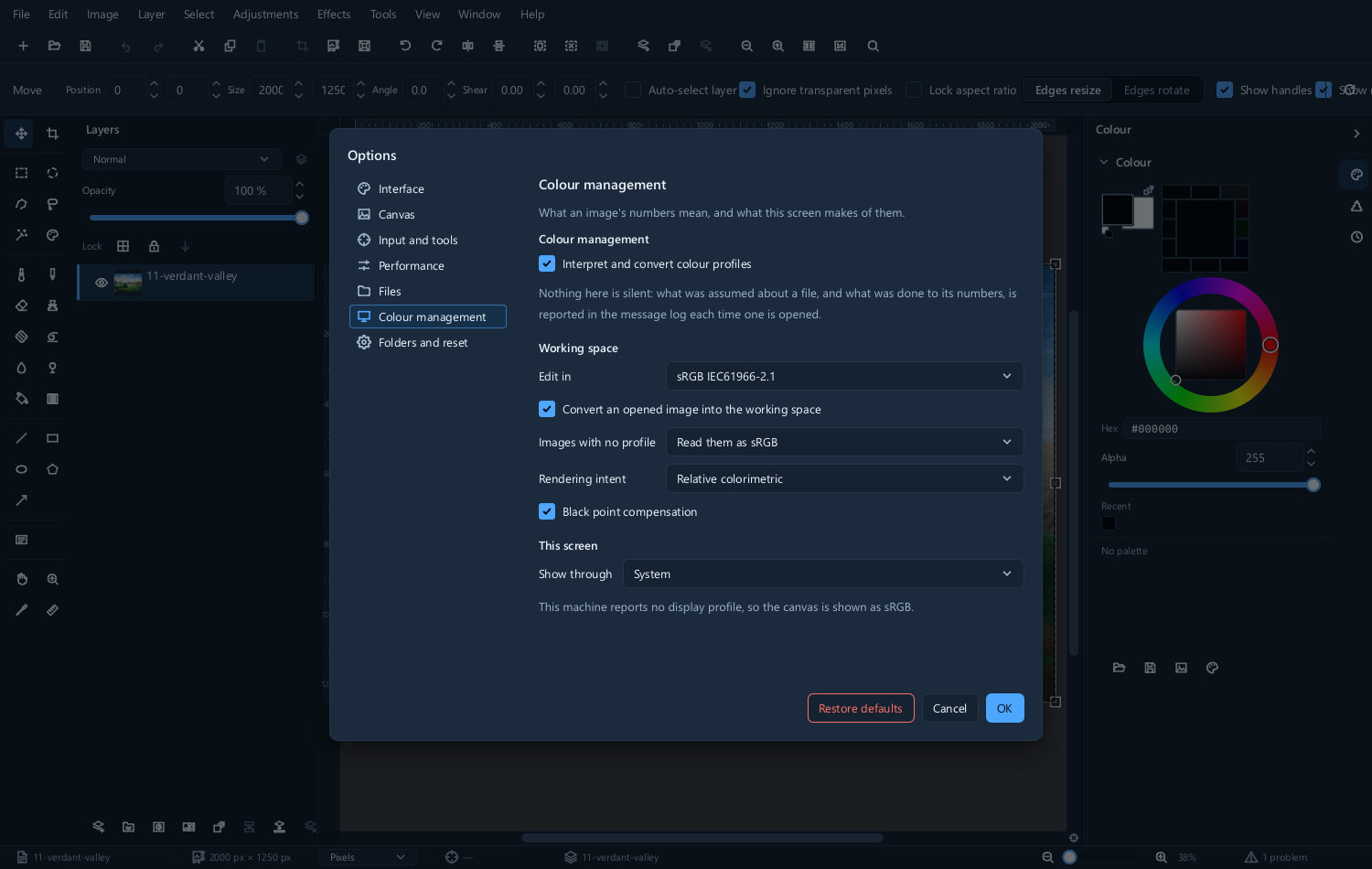Open the Images with no profile dropdown
Screen dimensions: 1372x869
point(844,442)
